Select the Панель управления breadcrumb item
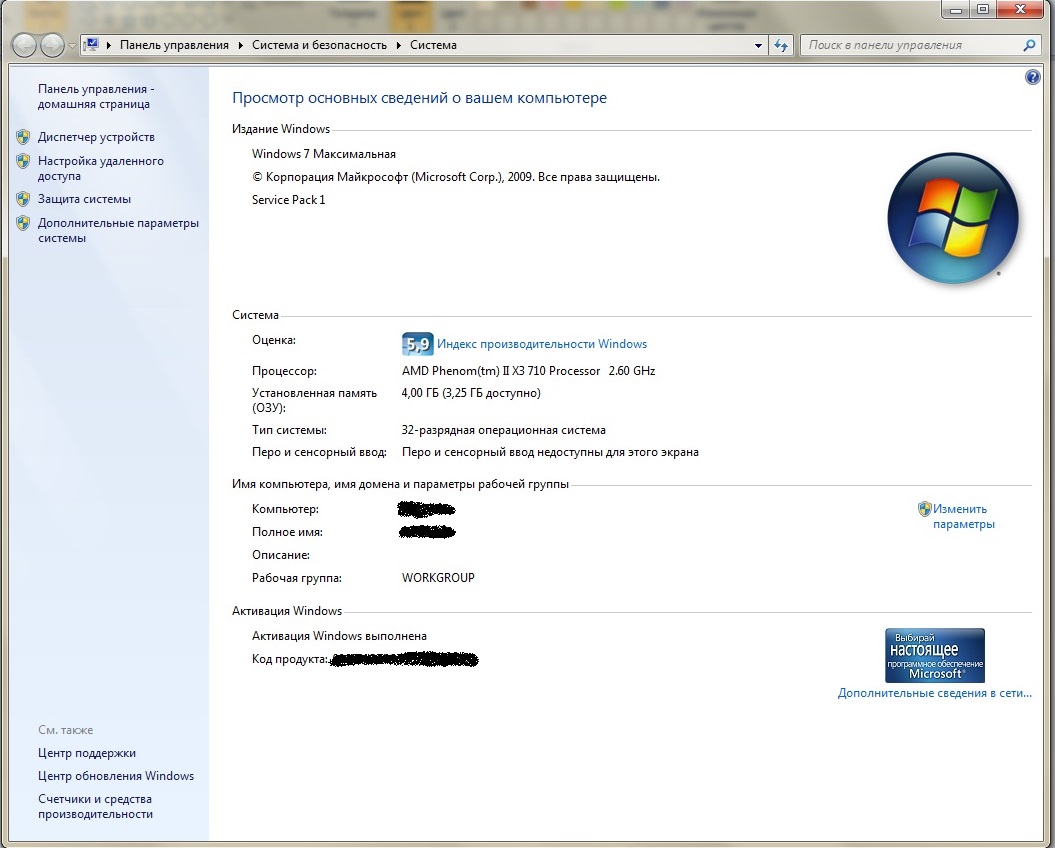The width and height of the screenshot is (1055, 848). (174, 45)
